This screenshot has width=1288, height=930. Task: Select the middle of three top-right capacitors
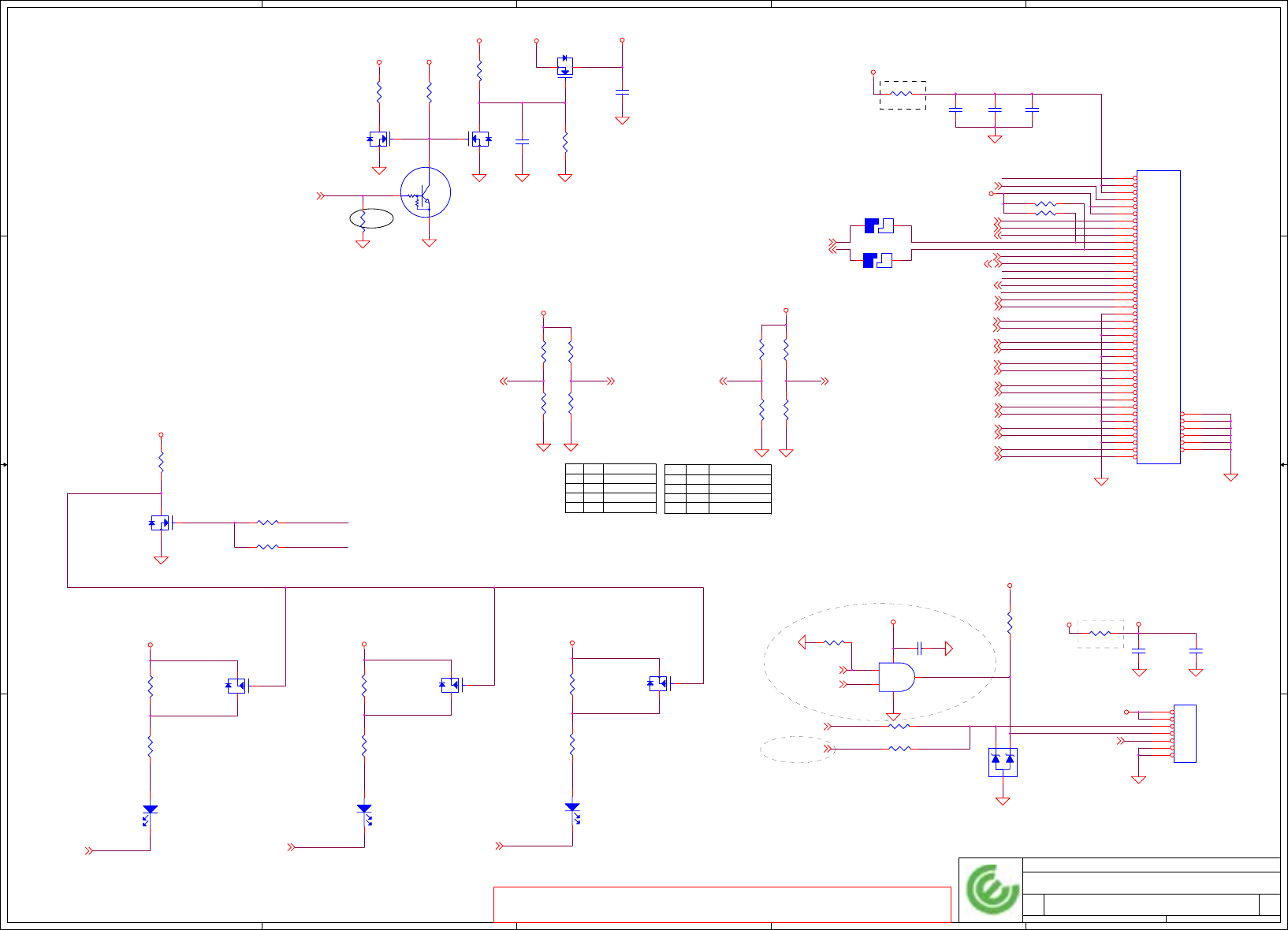click(995, 110)
